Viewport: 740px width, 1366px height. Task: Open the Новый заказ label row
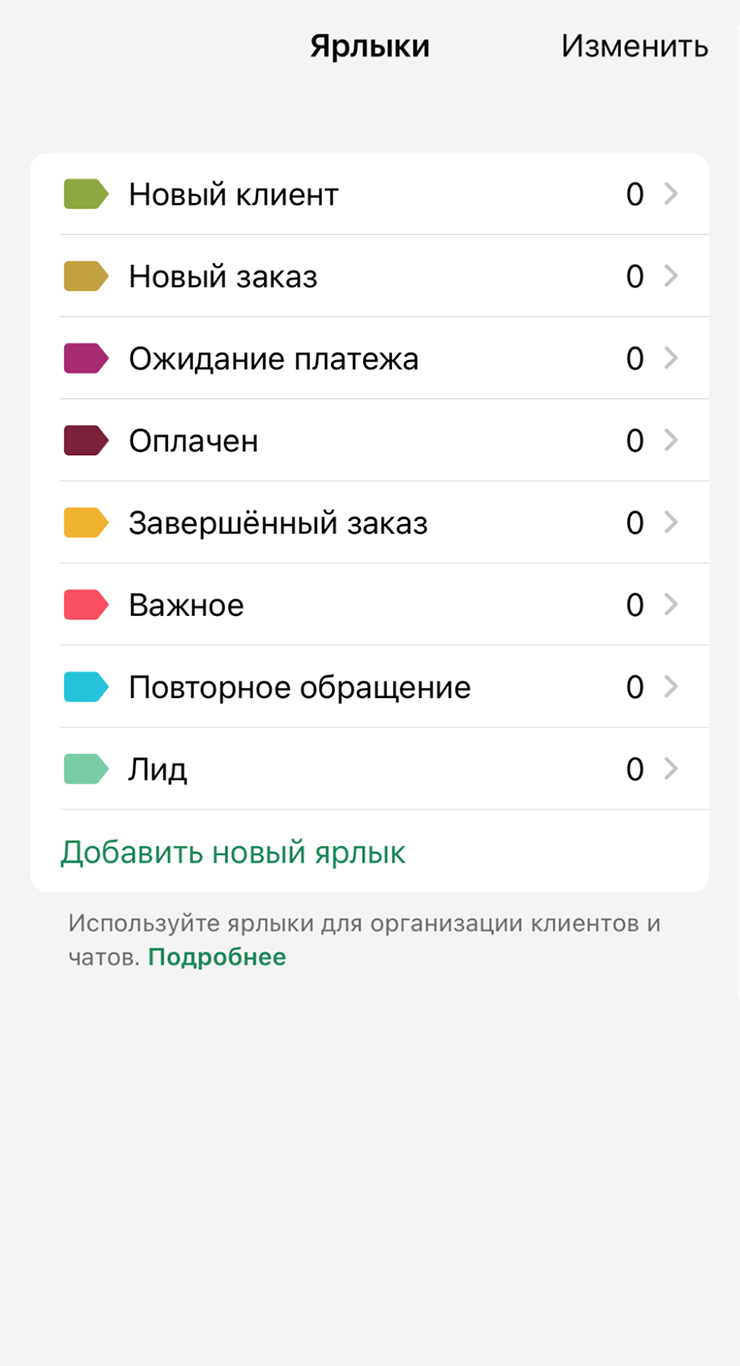(223, 276)
